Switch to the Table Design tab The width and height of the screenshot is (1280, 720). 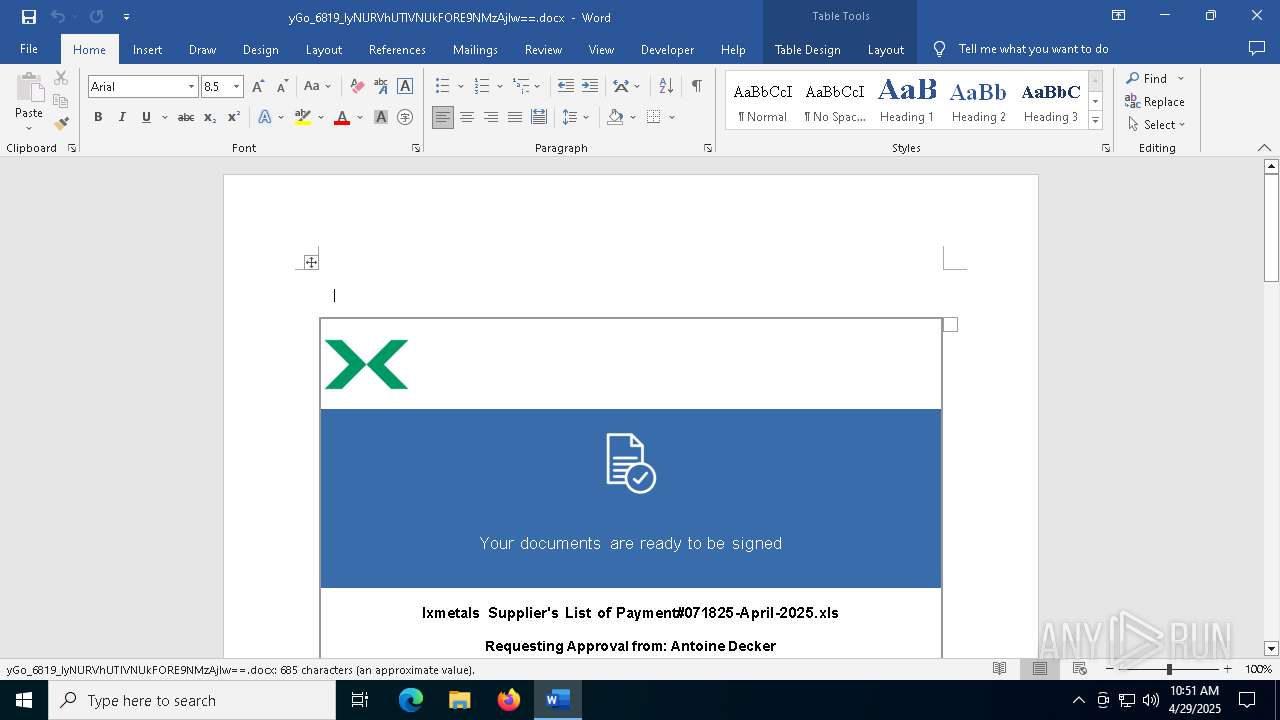pos(807,49)
